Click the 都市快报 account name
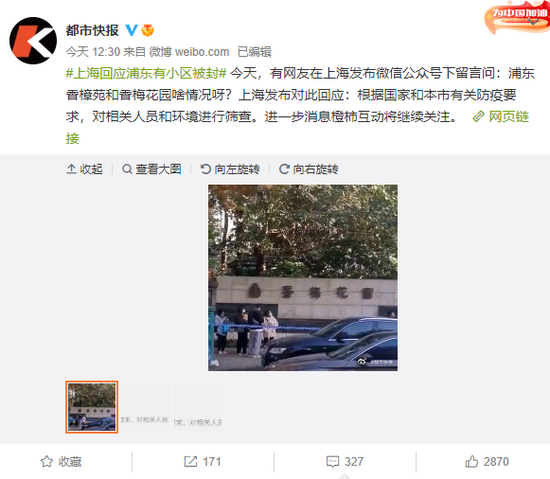Viewport: 550px width, 479px height. [x=92, y=31]
